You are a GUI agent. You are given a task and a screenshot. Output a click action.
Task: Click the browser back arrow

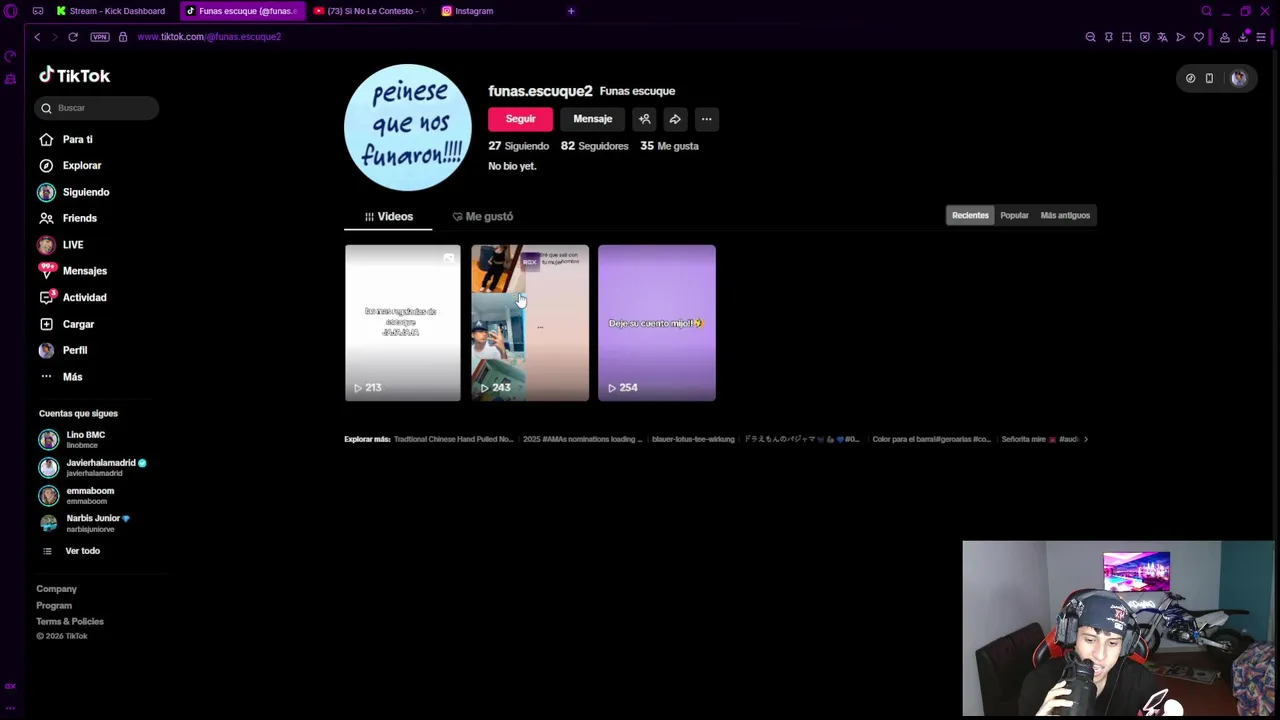coord(37,37)
